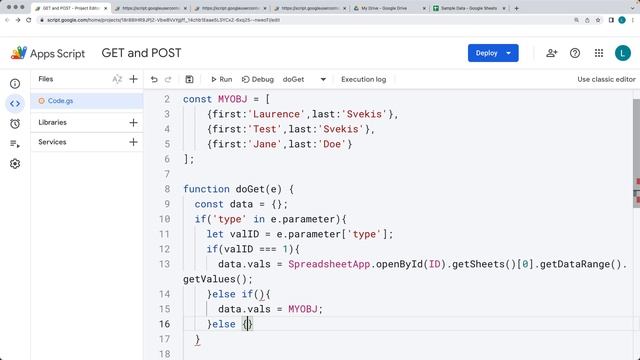Viewport: 640px width, 360px height.
Task: Open the Execution log
Action: click(363, 80)
